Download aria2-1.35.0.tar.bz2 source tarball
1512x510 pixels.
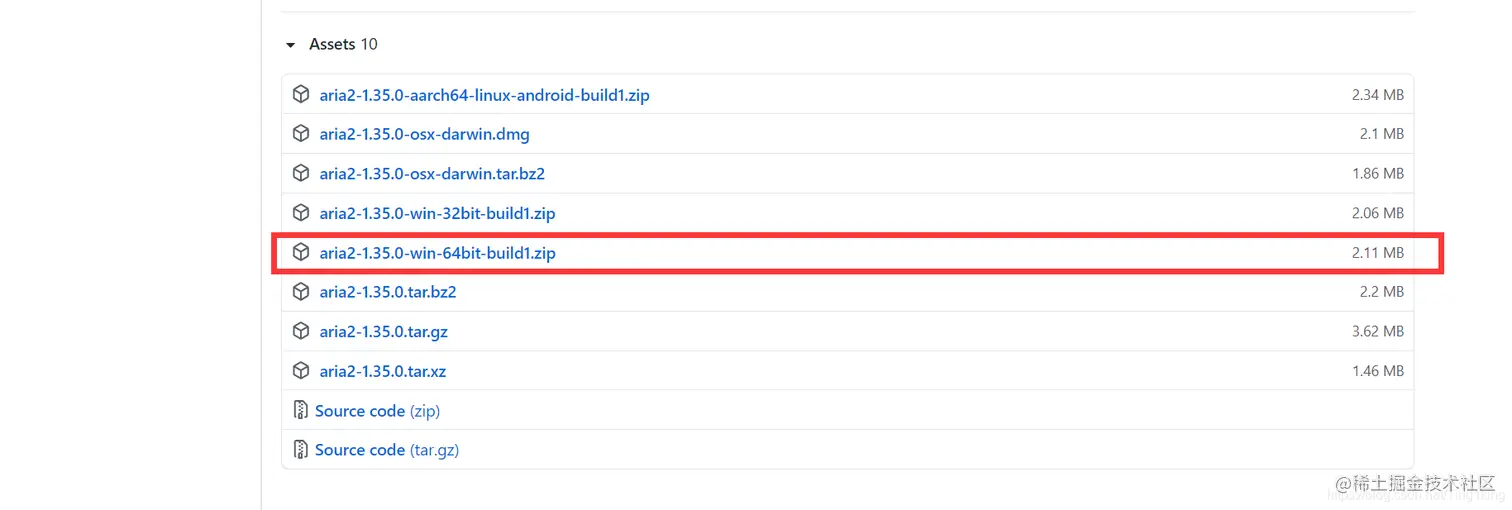(388, 292)
